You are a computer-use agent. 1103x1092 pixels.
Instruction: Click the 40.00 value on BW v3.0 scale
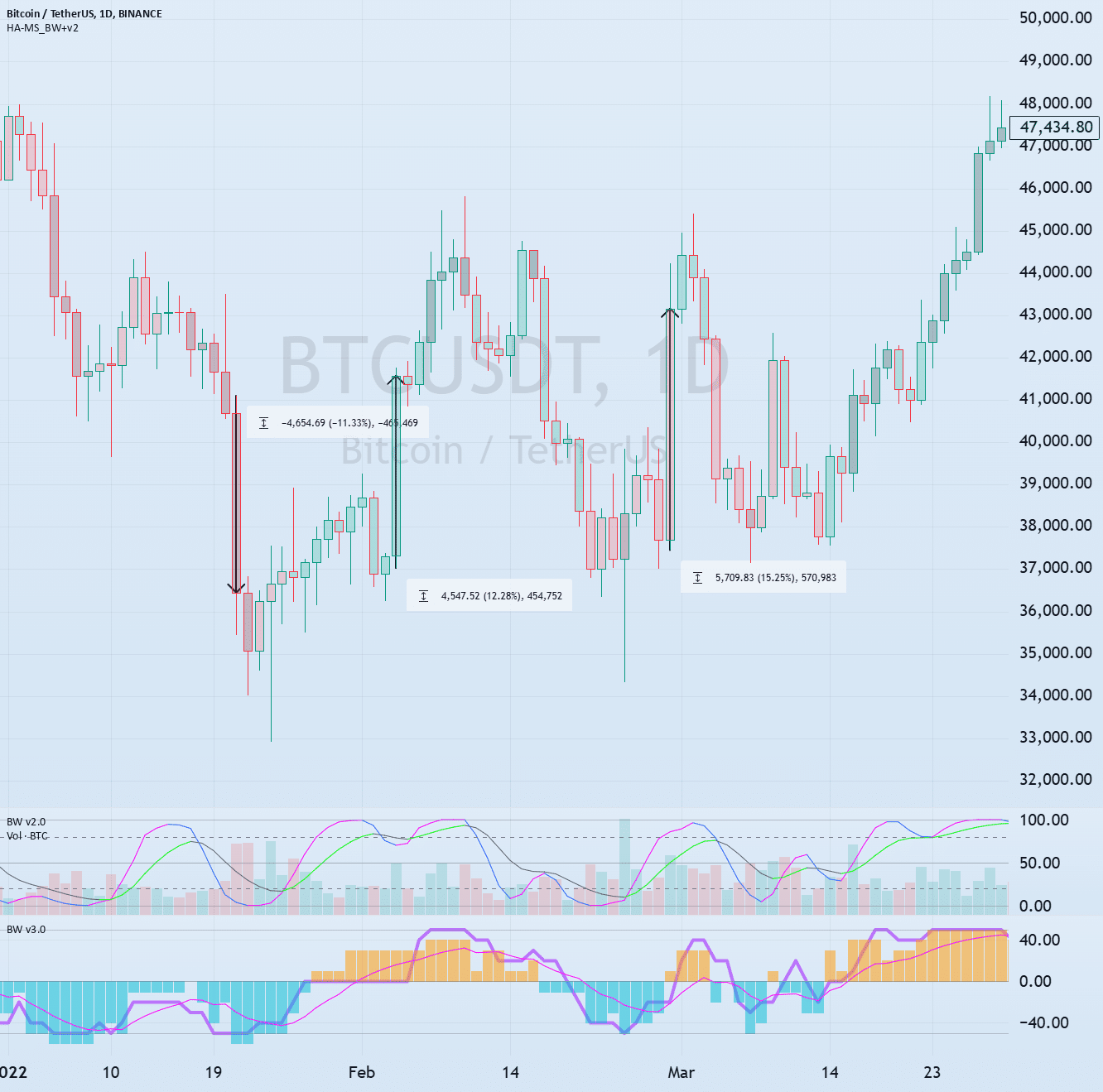click(1039, 940)
